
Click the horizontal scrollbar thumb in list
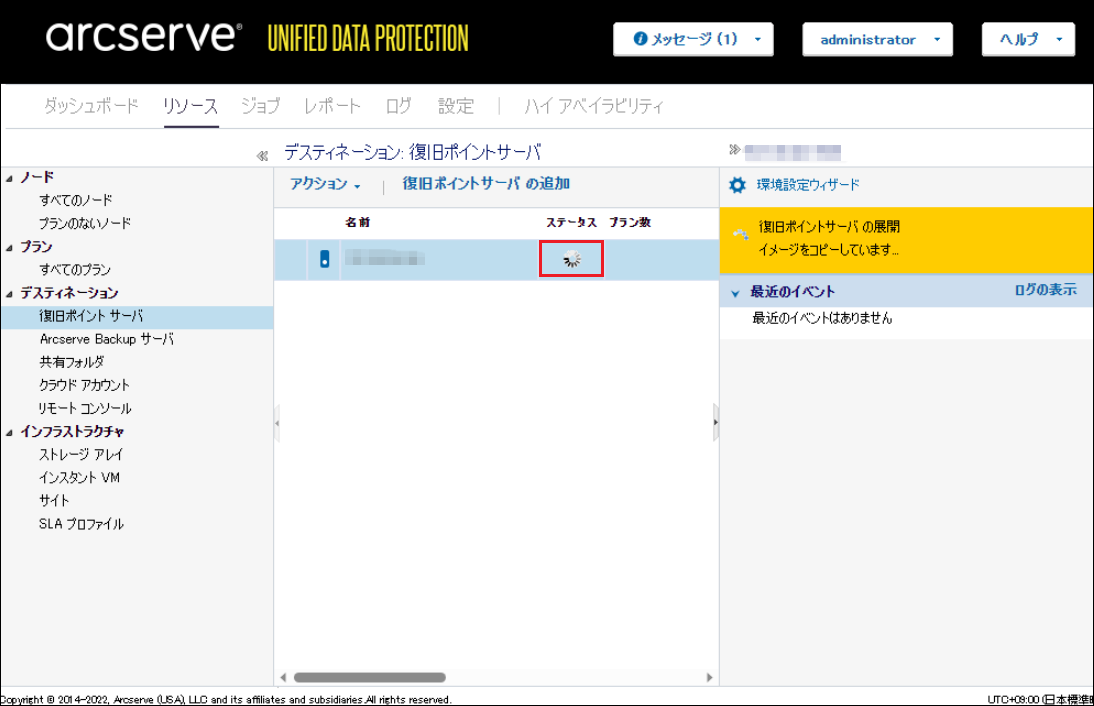(x=369, y=678)
